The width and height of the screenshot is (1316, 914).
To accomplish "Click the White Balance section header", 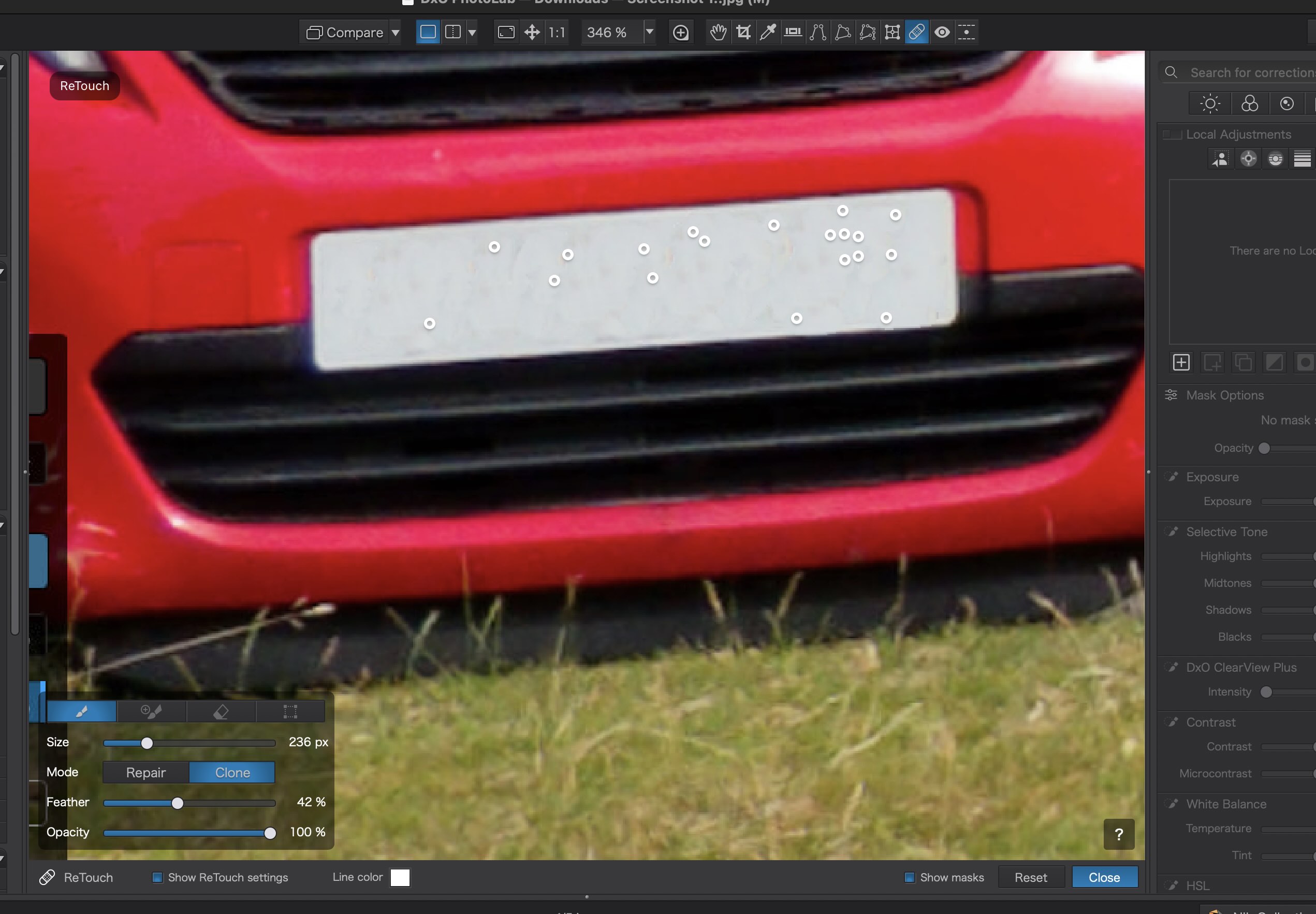I will click(1226, 805).
